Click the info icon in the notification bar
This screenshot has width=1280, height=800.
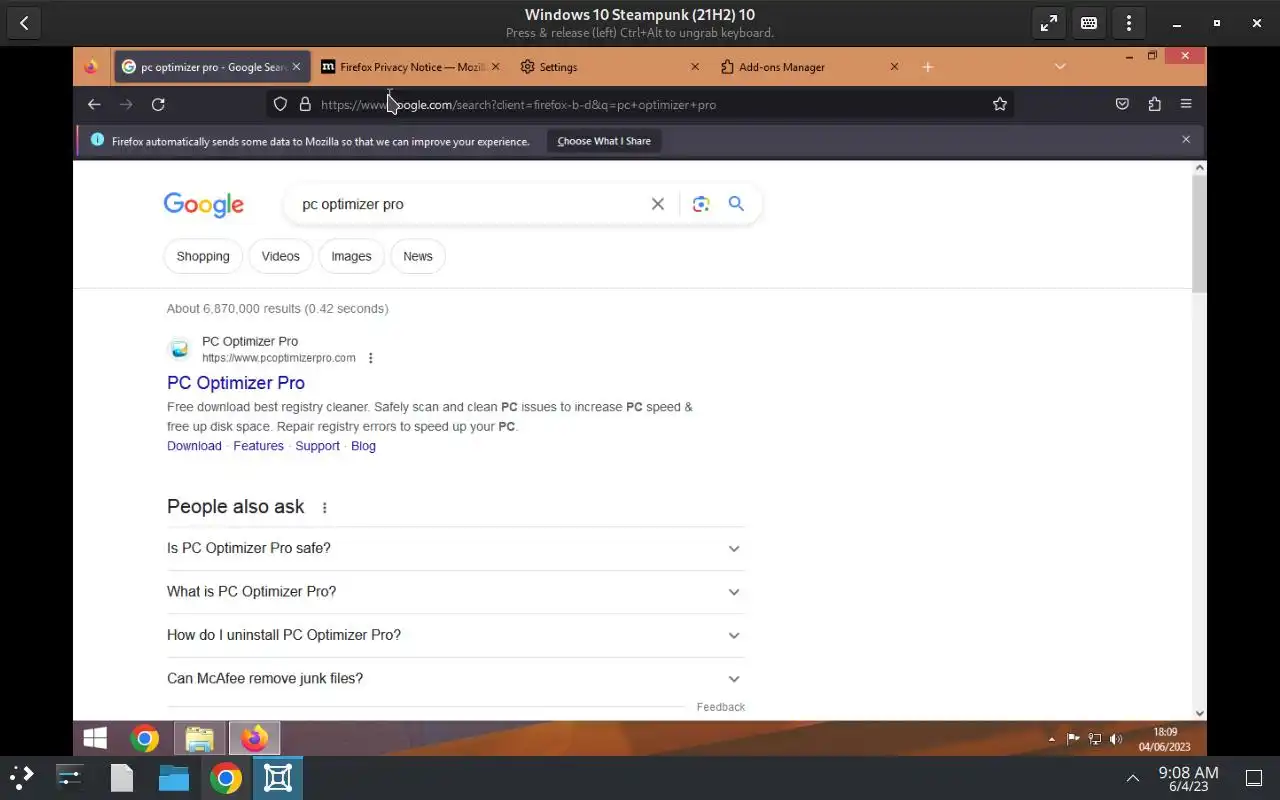pyautogui.click(x=97, y=140)
